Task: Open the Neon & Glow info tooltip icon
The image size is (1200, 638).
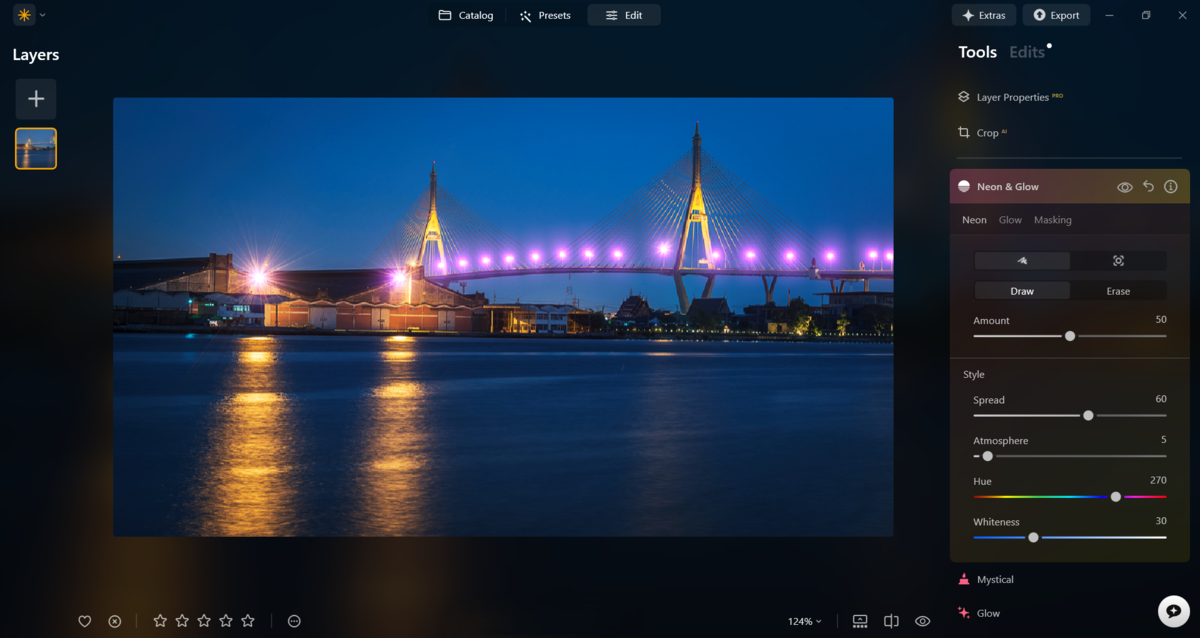Action: coord(1170,186)
